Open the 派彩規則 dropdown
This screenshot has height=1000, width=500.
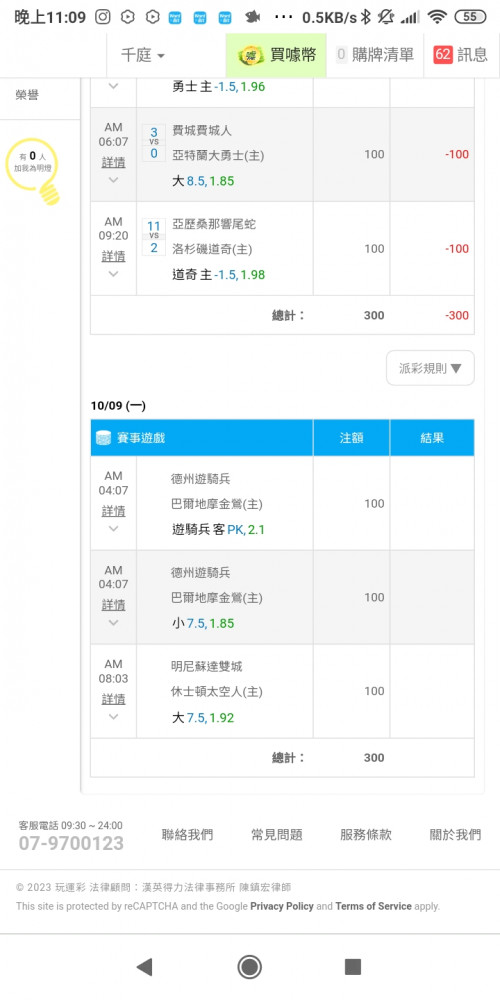point(430,368)
